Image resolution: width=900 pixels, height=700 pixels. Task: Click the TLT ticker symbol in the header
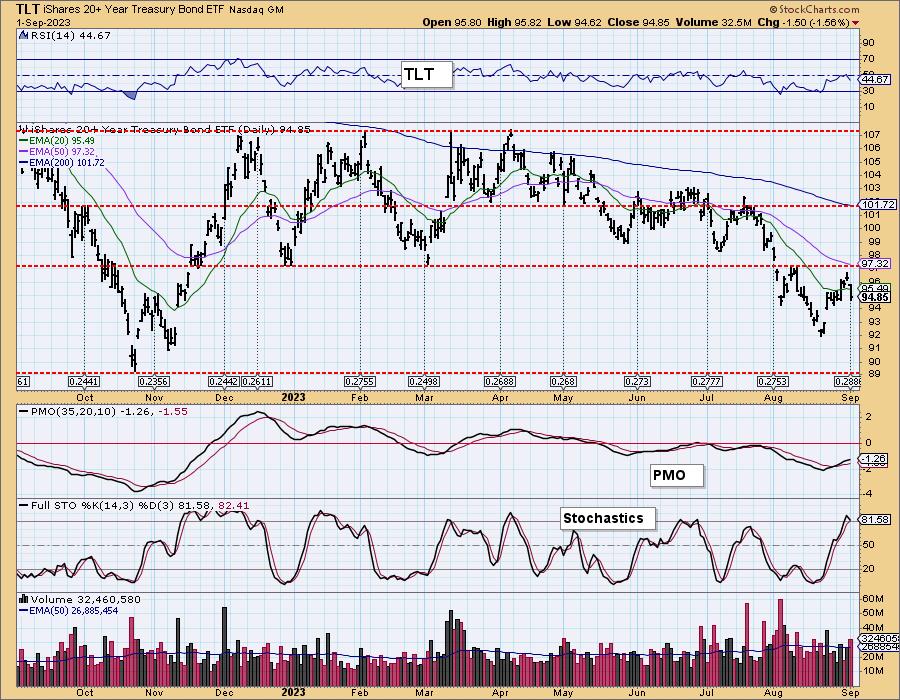pos(28,9)
